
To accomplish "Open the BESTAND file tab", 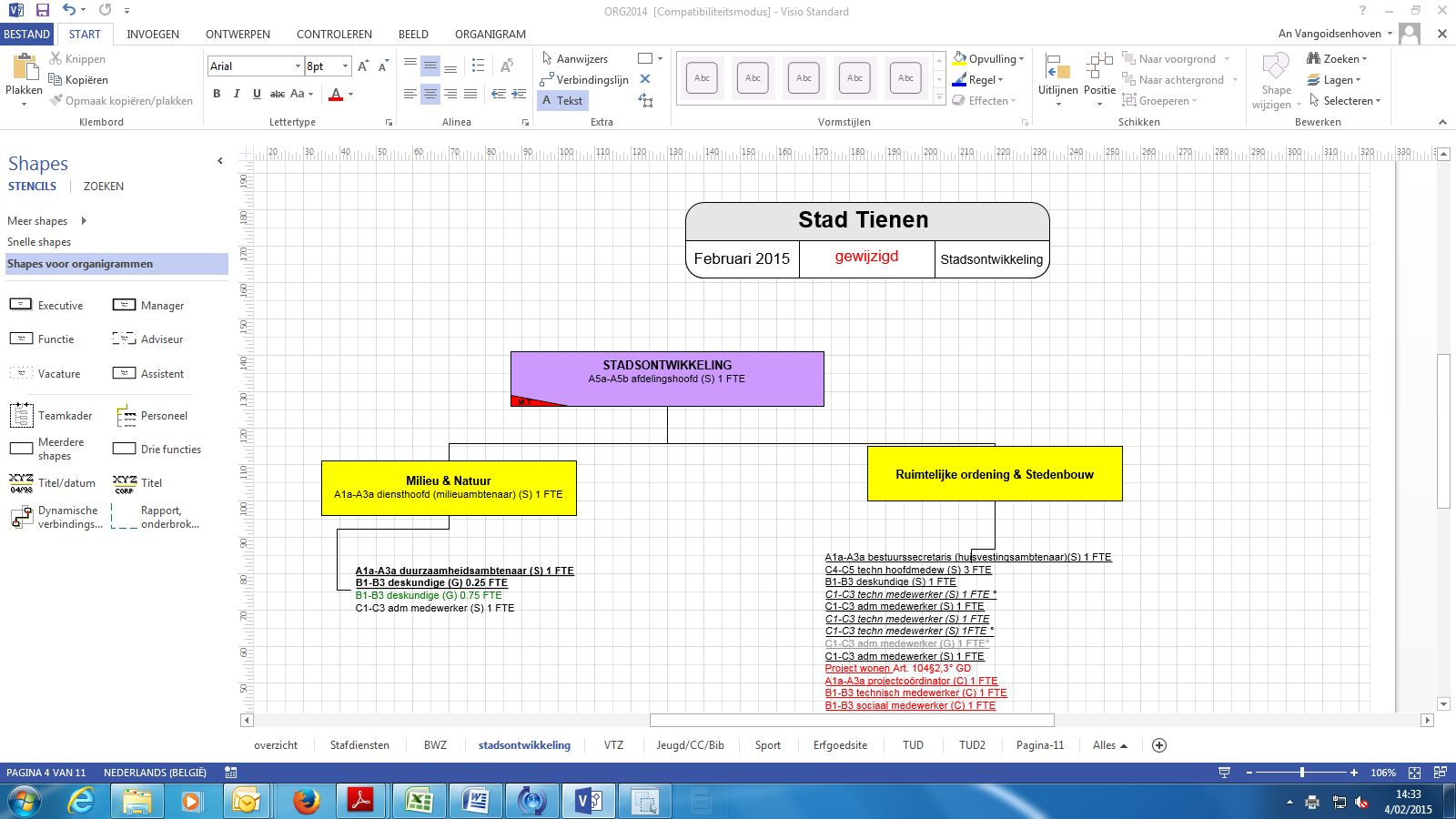I will pyautogui.click(x=26, y=35).
